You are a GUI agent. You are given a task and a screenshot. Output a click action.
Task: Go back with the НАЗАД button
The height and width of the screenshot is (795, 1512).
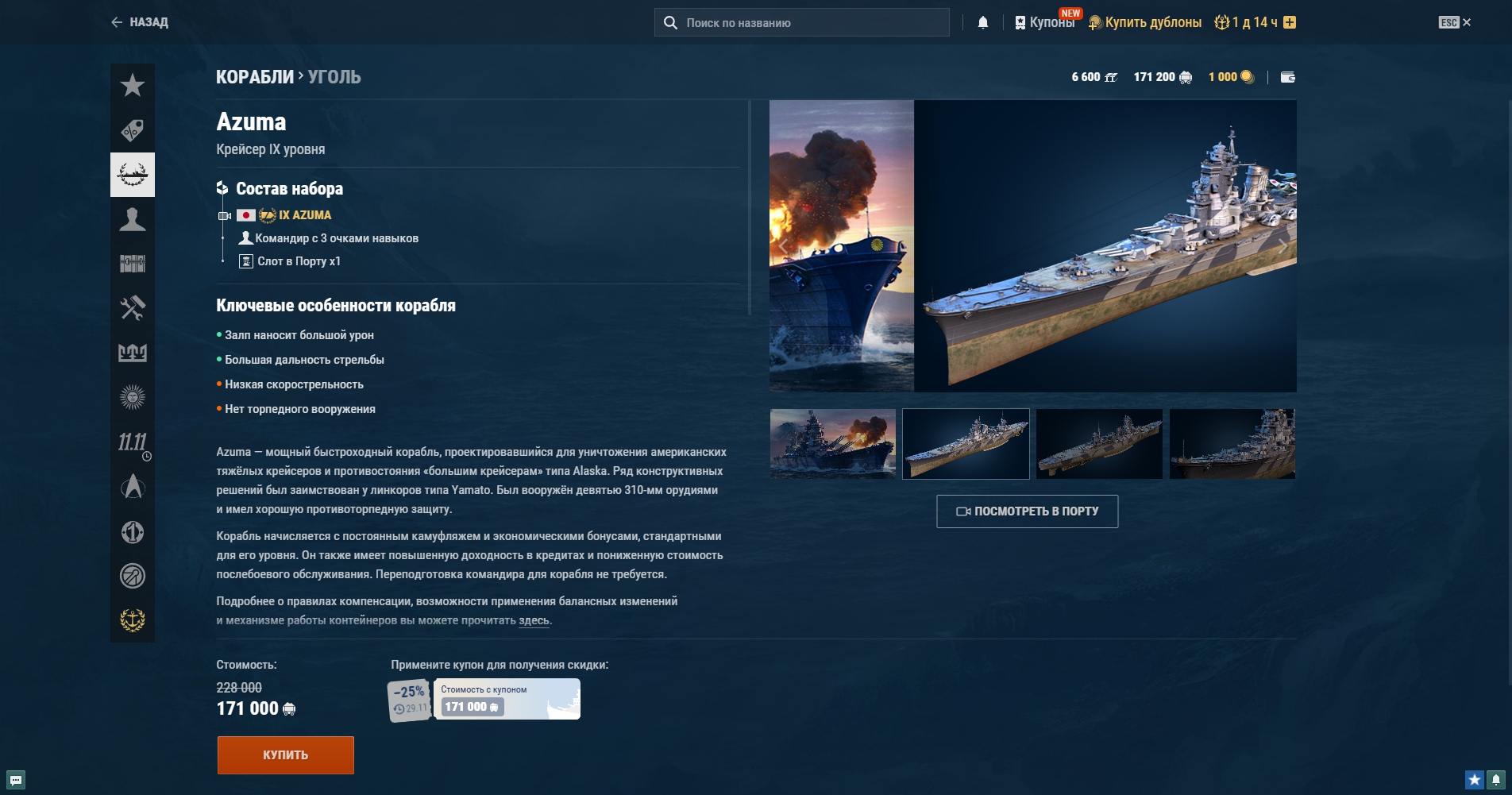[x=140, y=22]
